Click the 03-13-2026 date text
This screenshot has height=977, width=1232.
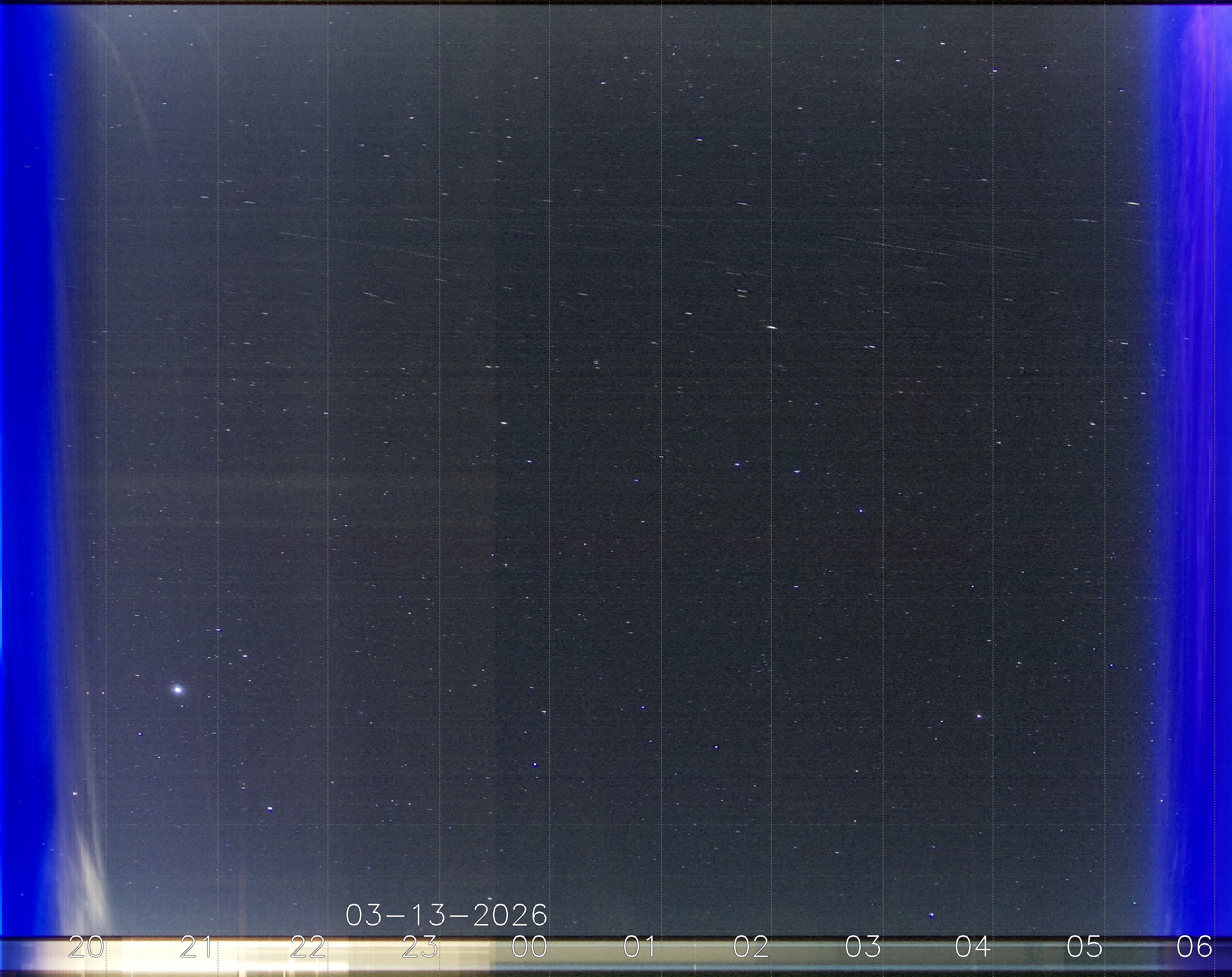point(446,915)
